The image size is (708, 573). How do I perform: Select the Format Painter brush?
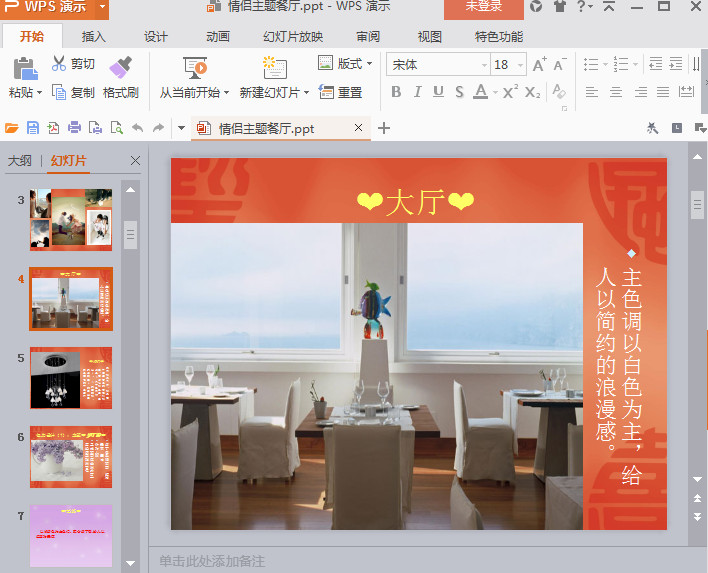tap(121, 67)
